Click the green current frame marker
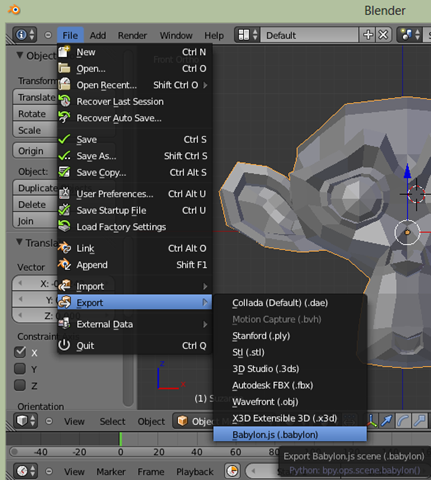This screenshot has height=480, width=431. 120,439
